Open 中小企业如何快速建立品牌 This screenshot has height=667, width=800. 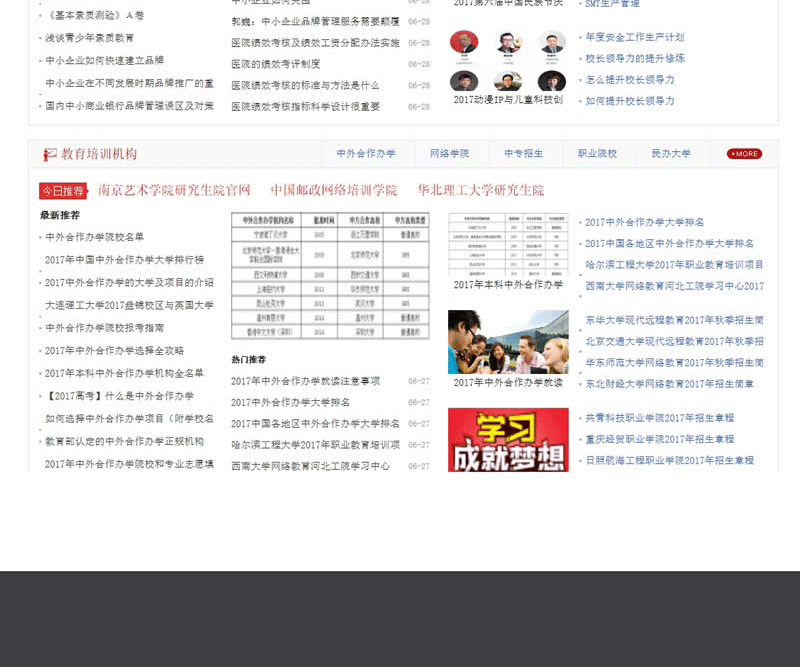pyautogui.click(x=105, y=60)
